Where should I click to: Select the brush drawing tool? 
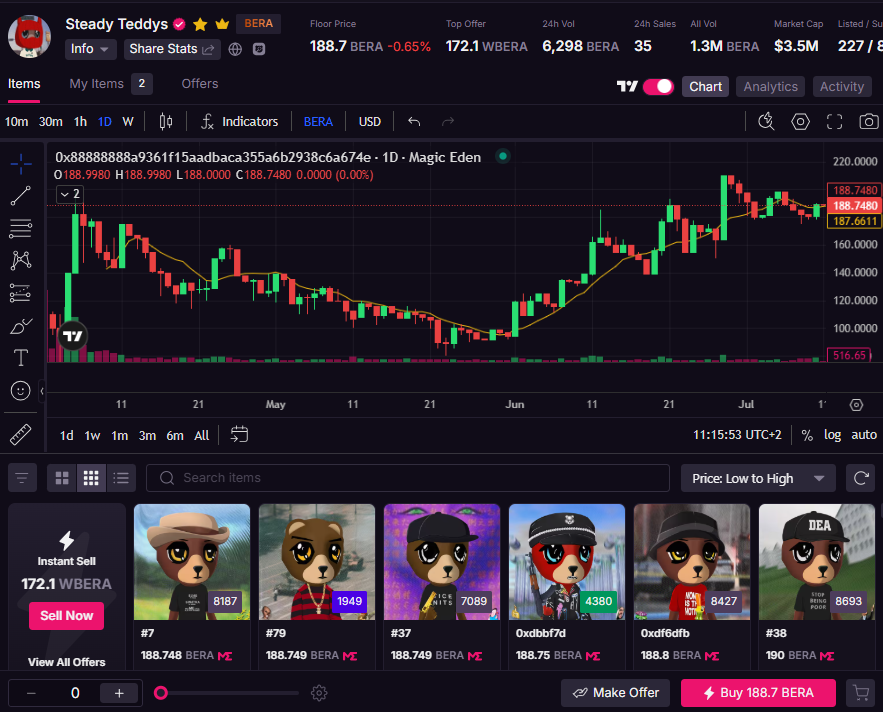21,326
